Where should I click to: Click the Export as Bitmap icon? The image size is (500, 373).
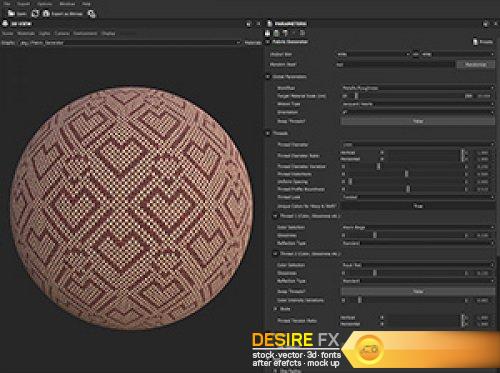pos(46,13)
